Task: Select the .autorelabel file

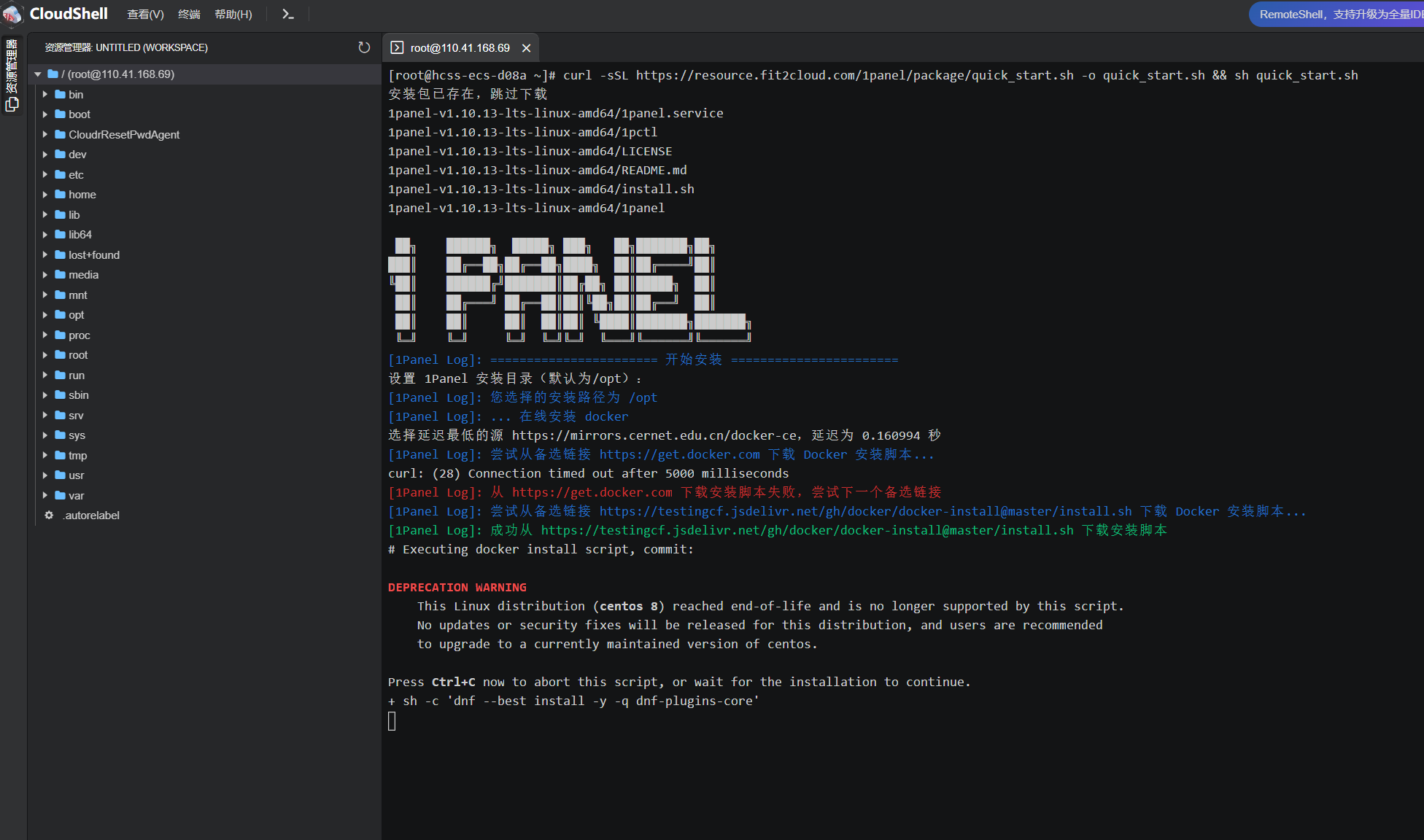Action: point(91,516)
